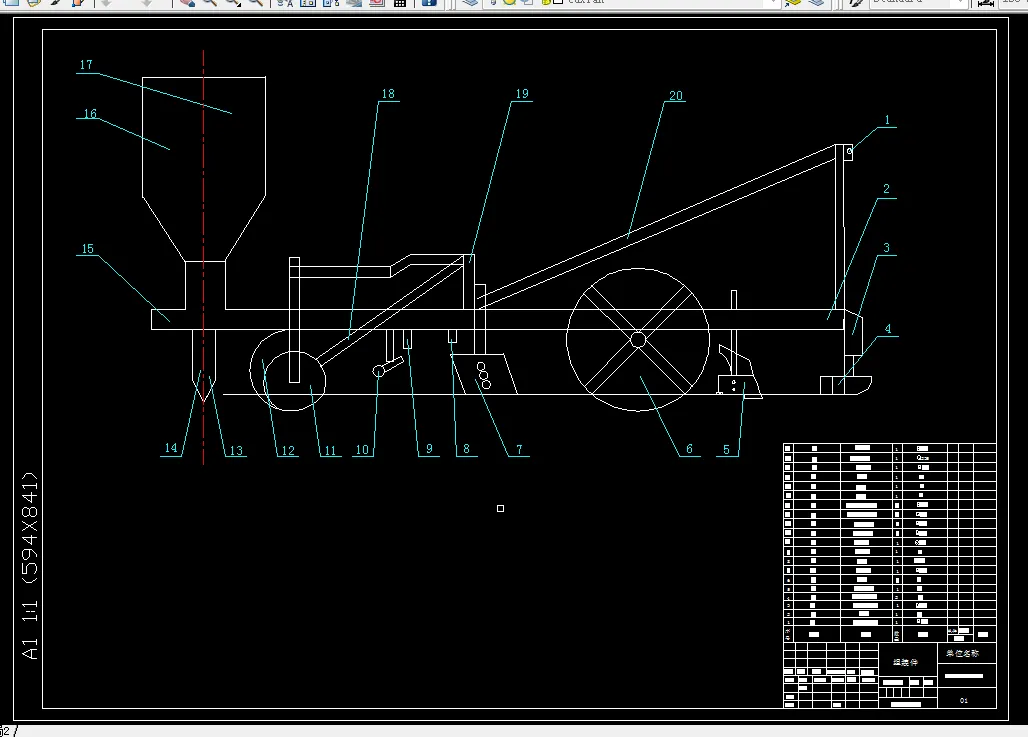Image resolution: width=1028 pixels, height=737 pixels.
Task: Select part number 14 balloon label
Action: tap(170, 448)
